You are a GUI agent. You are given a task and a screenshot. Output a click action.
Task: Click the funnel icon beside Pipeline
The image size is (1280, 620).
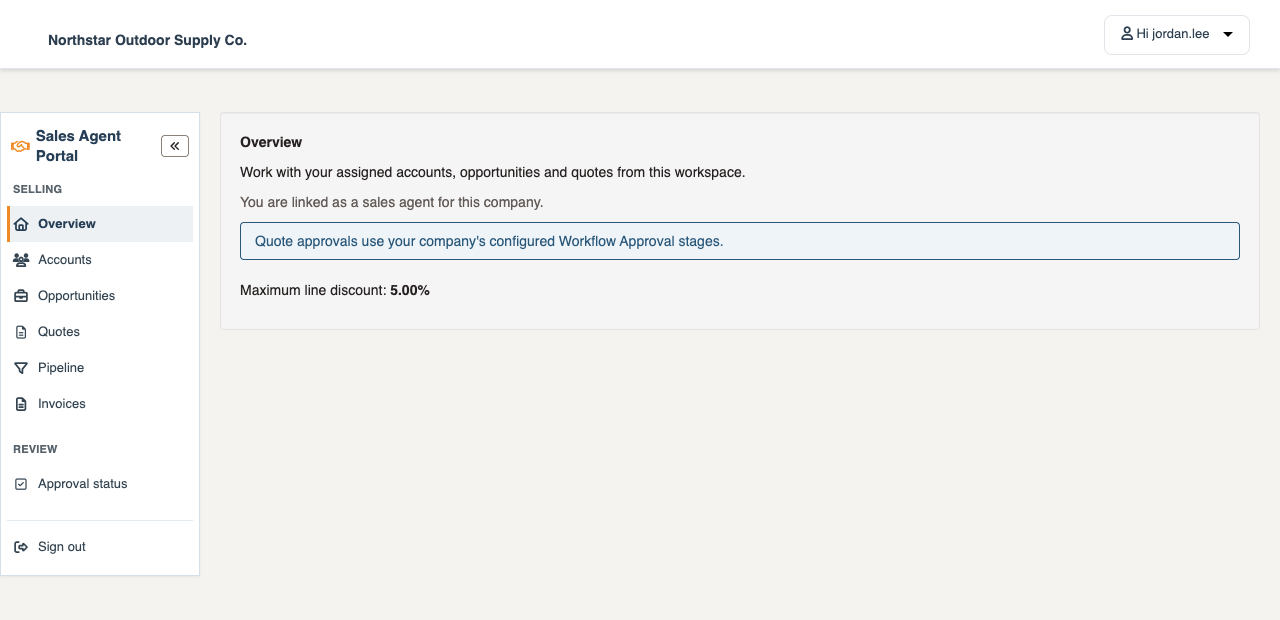pyautogui.click(x=21, y=368)
